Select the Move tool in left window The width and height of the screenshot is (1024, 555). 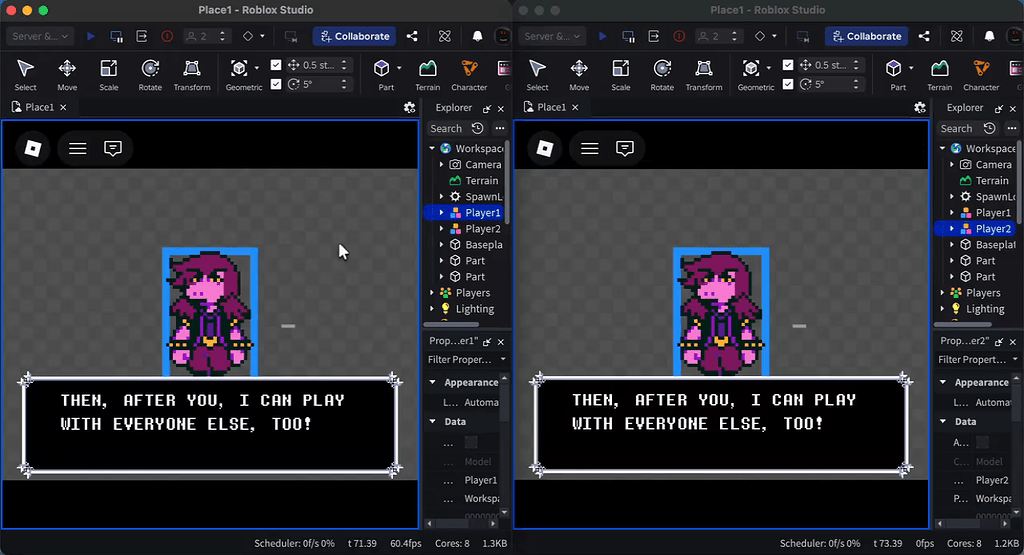click(x=67, y=75)
